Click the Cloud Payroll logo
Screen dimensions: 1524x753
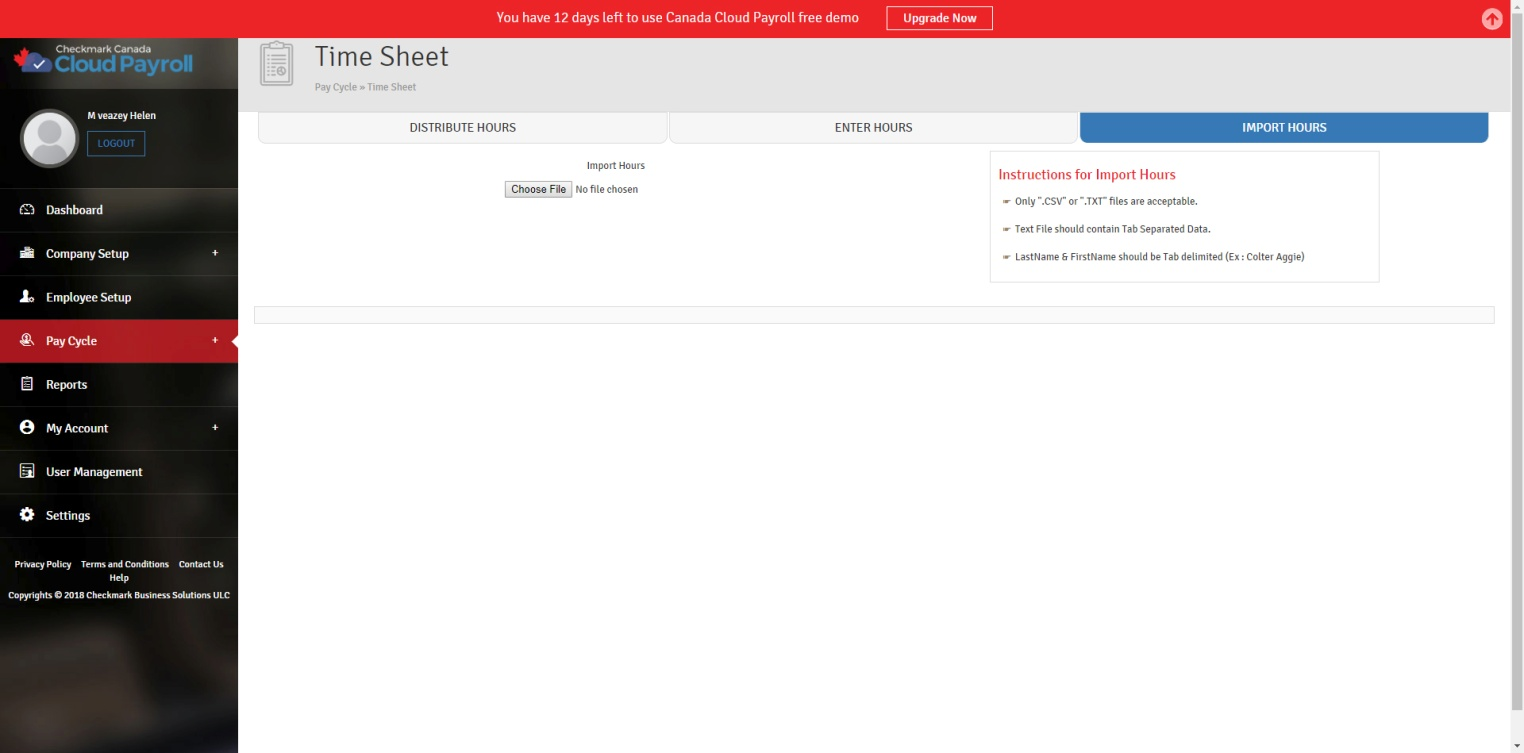104,61
